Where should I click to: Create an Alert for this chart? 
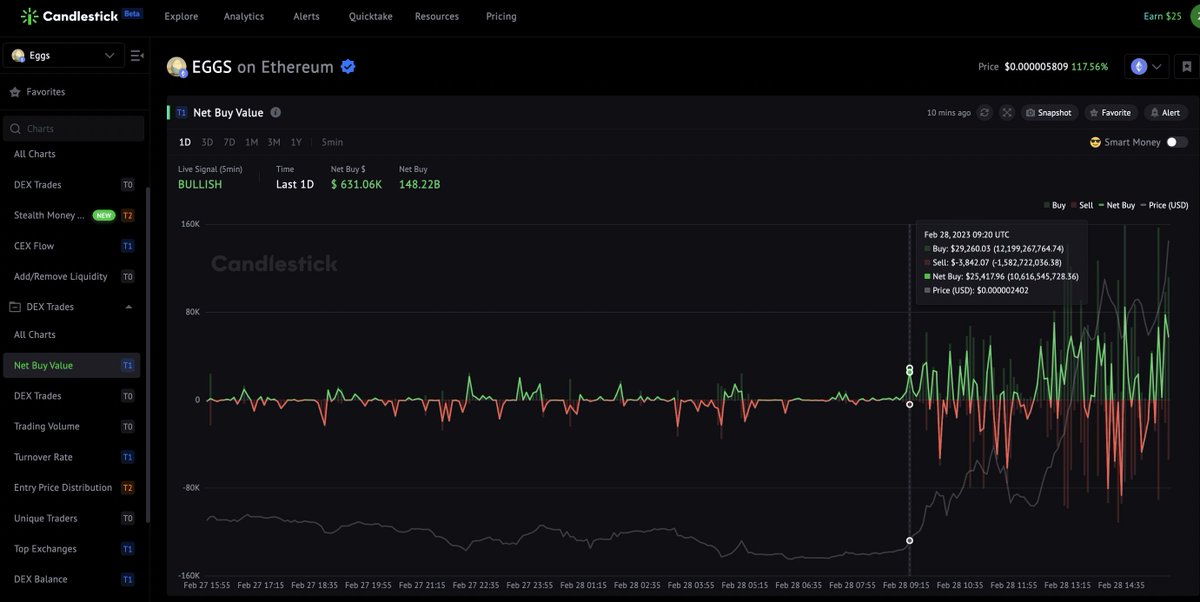click(1166, 113)
